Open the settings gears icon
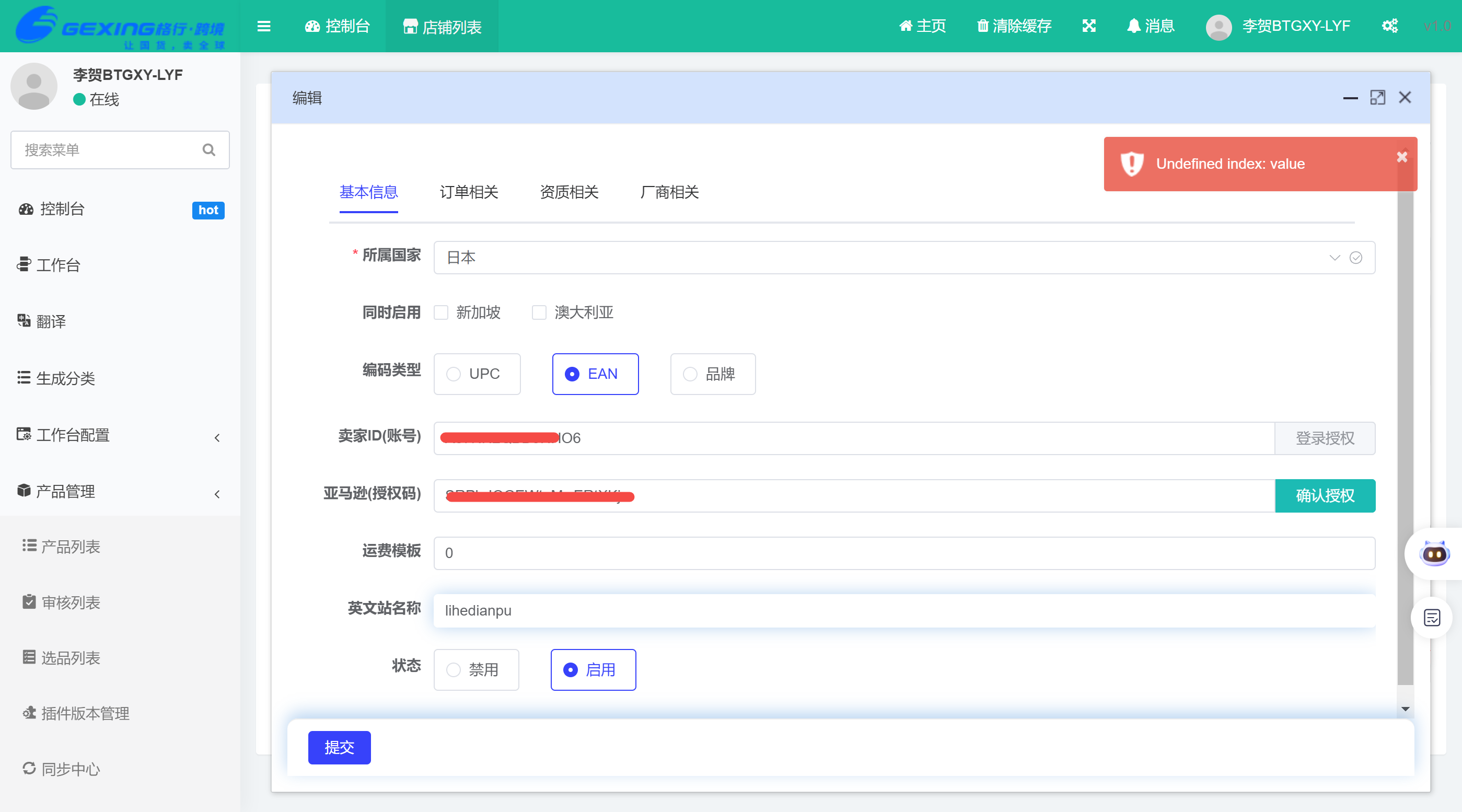 tap(1390, 26)
